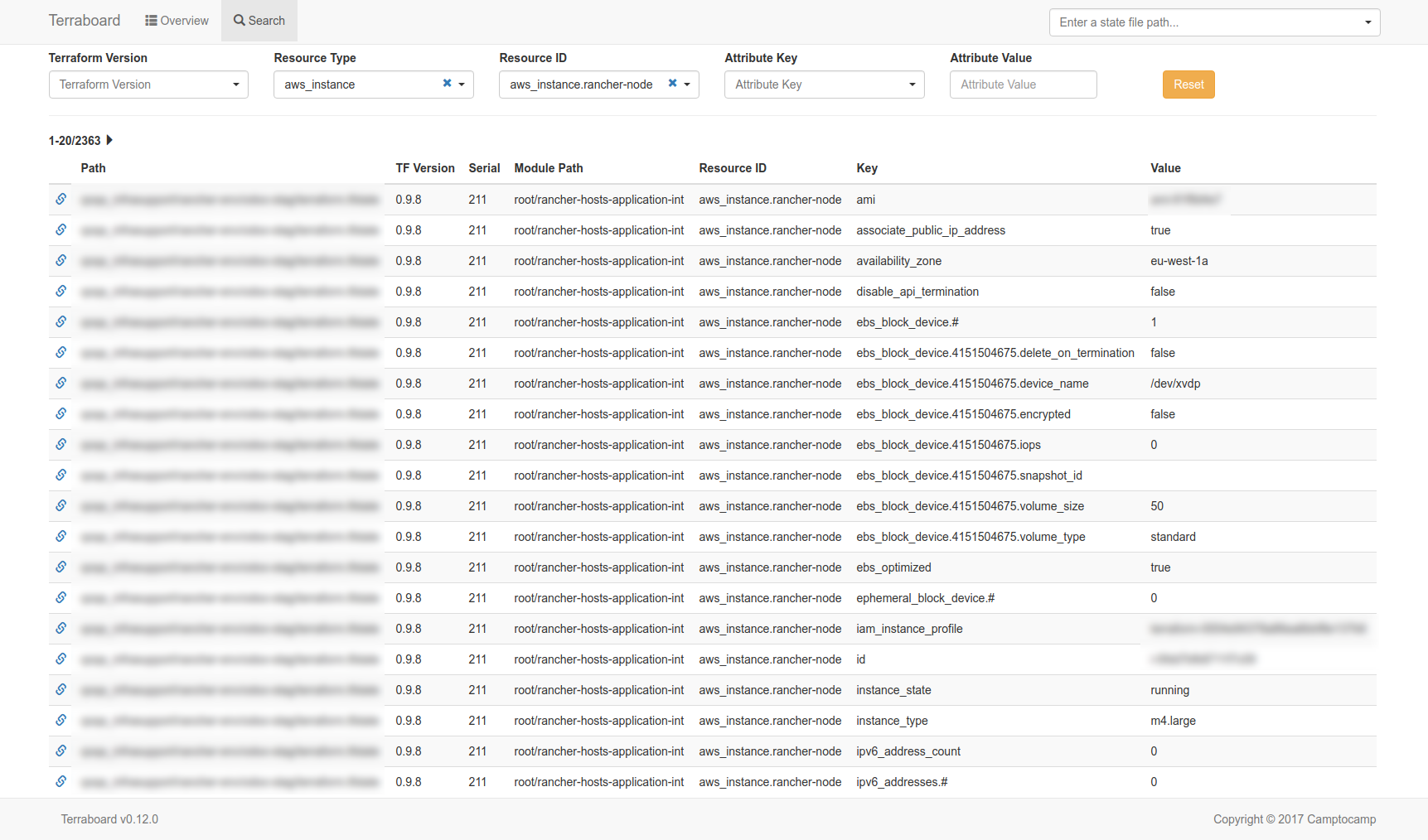Open link icon for the ami row
Viewport: 1428px width, 840px height.
coord(61,199)
